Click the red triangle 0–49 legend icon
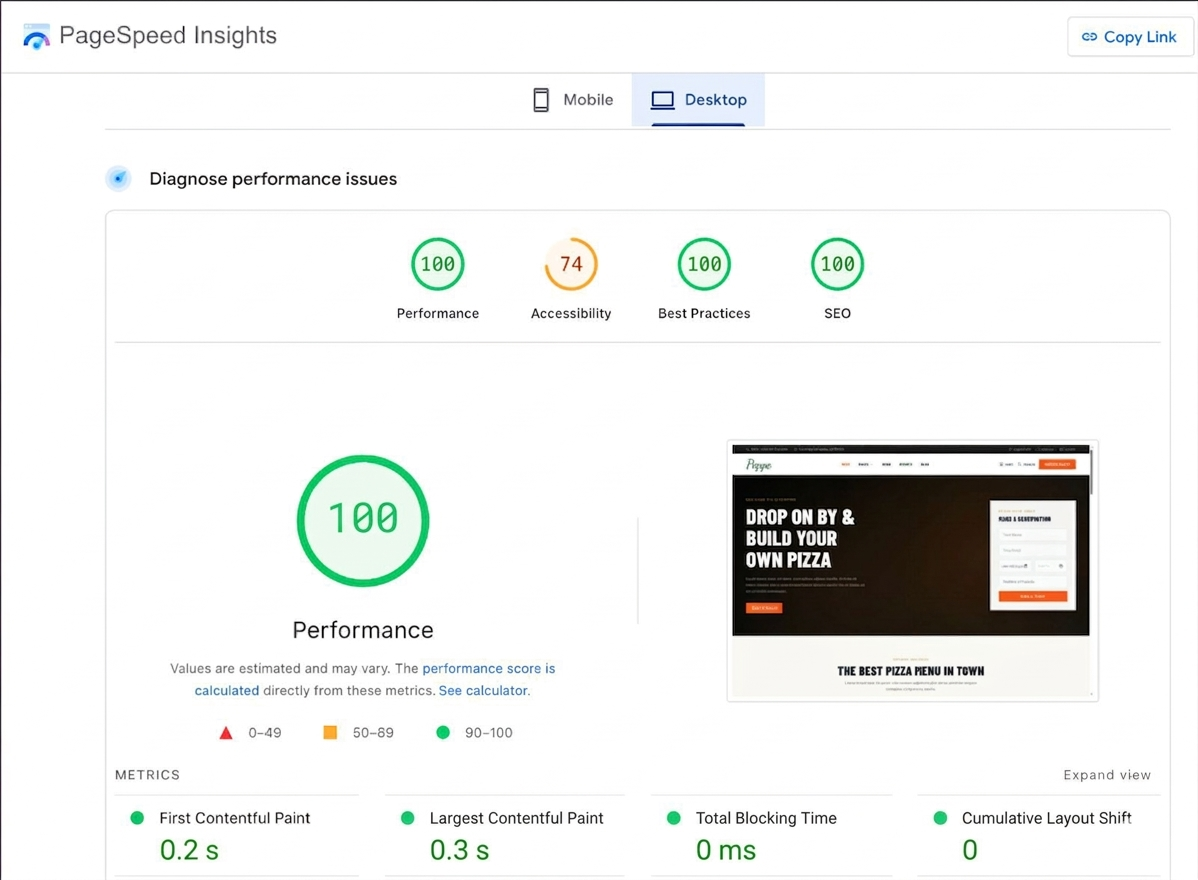1198x880 pixels. 225,733
